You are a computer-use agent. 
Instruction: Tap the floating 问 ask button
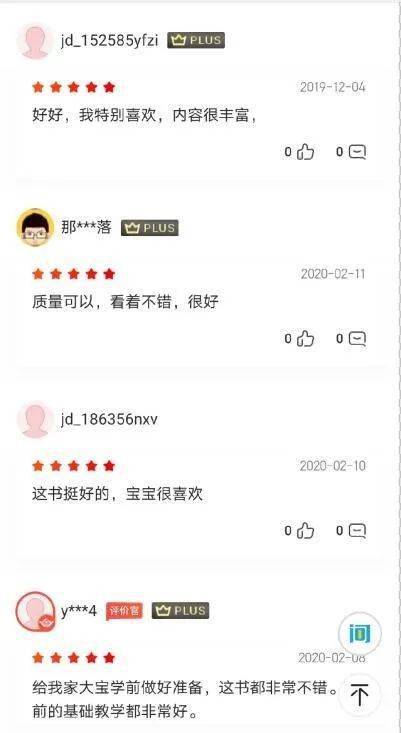tap(359, 634)
